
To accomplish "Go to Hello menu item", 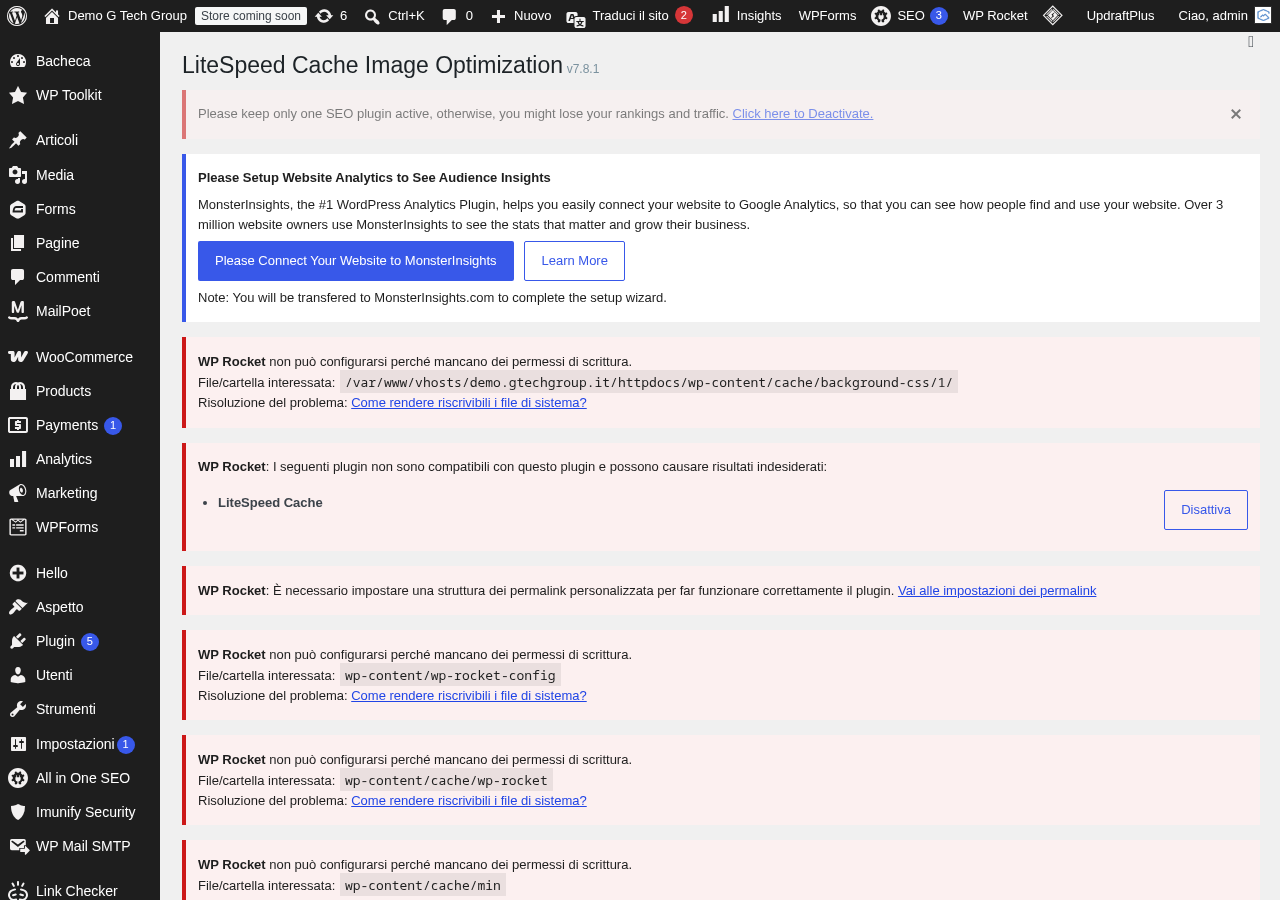I will (x=80, y=573).
